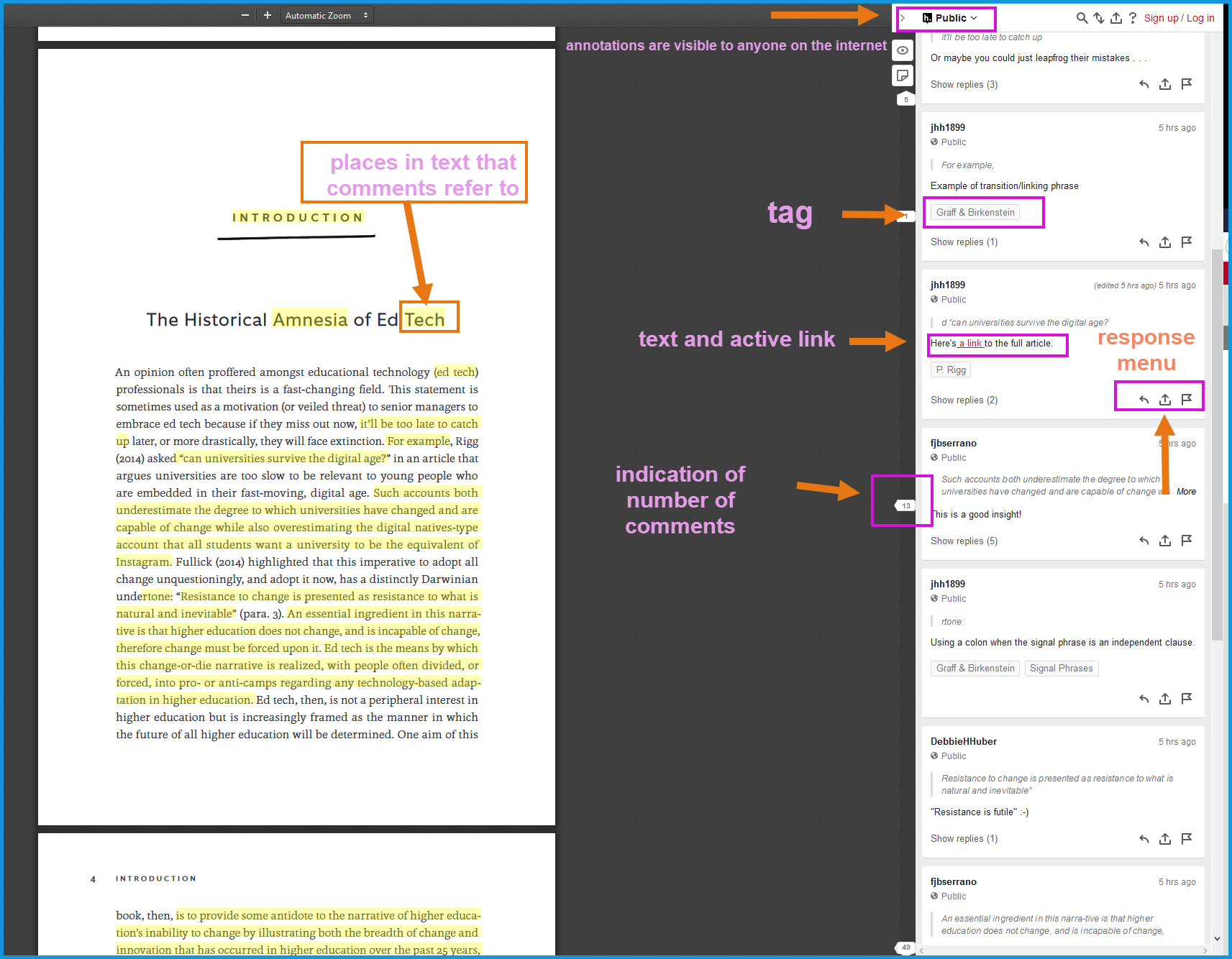Flag the colon signal phrase annotation

point(1187,699)
